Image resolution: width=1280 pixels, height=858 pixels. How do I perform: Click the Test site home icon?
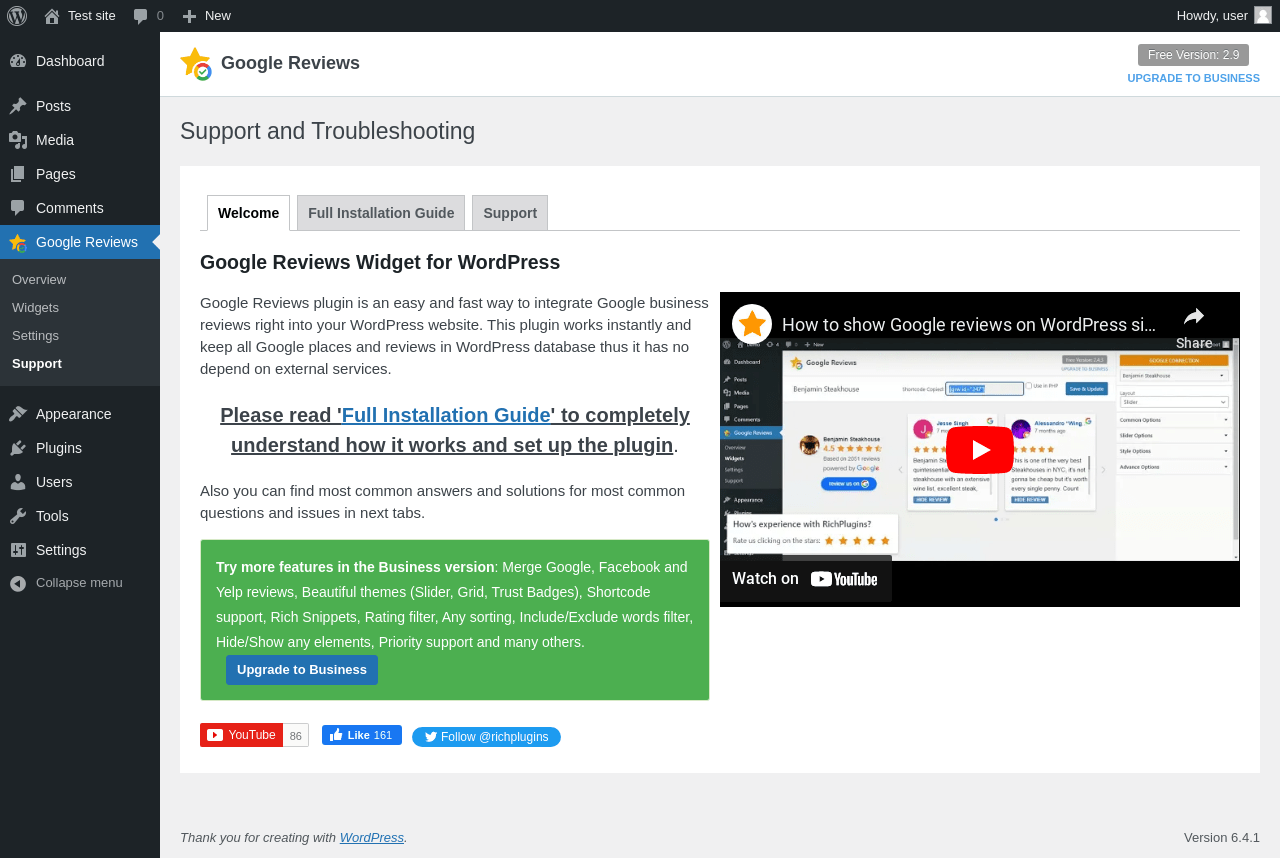click(x=52, y=15)
